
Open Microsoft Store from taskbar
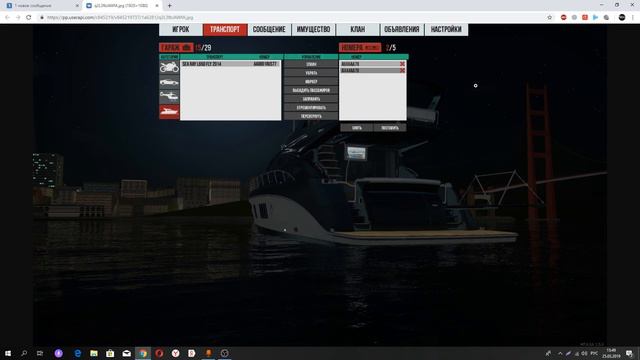(x=110, y=353)
